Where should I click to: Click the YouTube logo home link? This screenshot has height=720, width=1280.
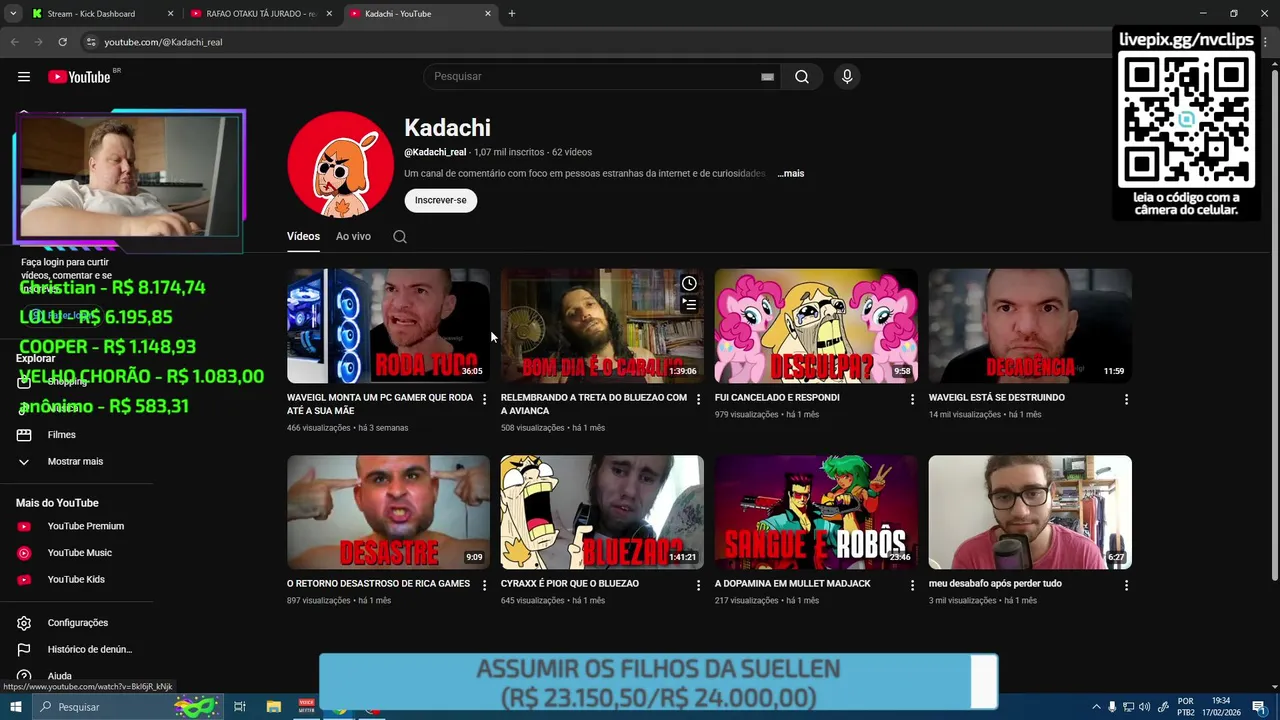click(x=79, y=77)
